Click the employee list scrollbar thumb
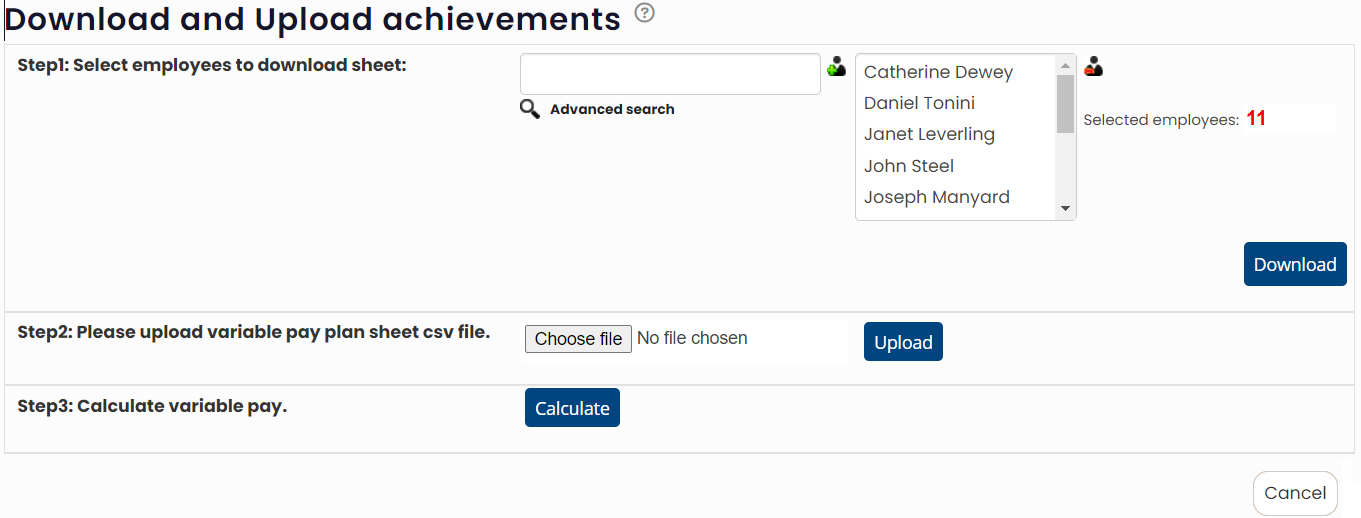Screen dimensions: 1361x518 [1066, 103]
